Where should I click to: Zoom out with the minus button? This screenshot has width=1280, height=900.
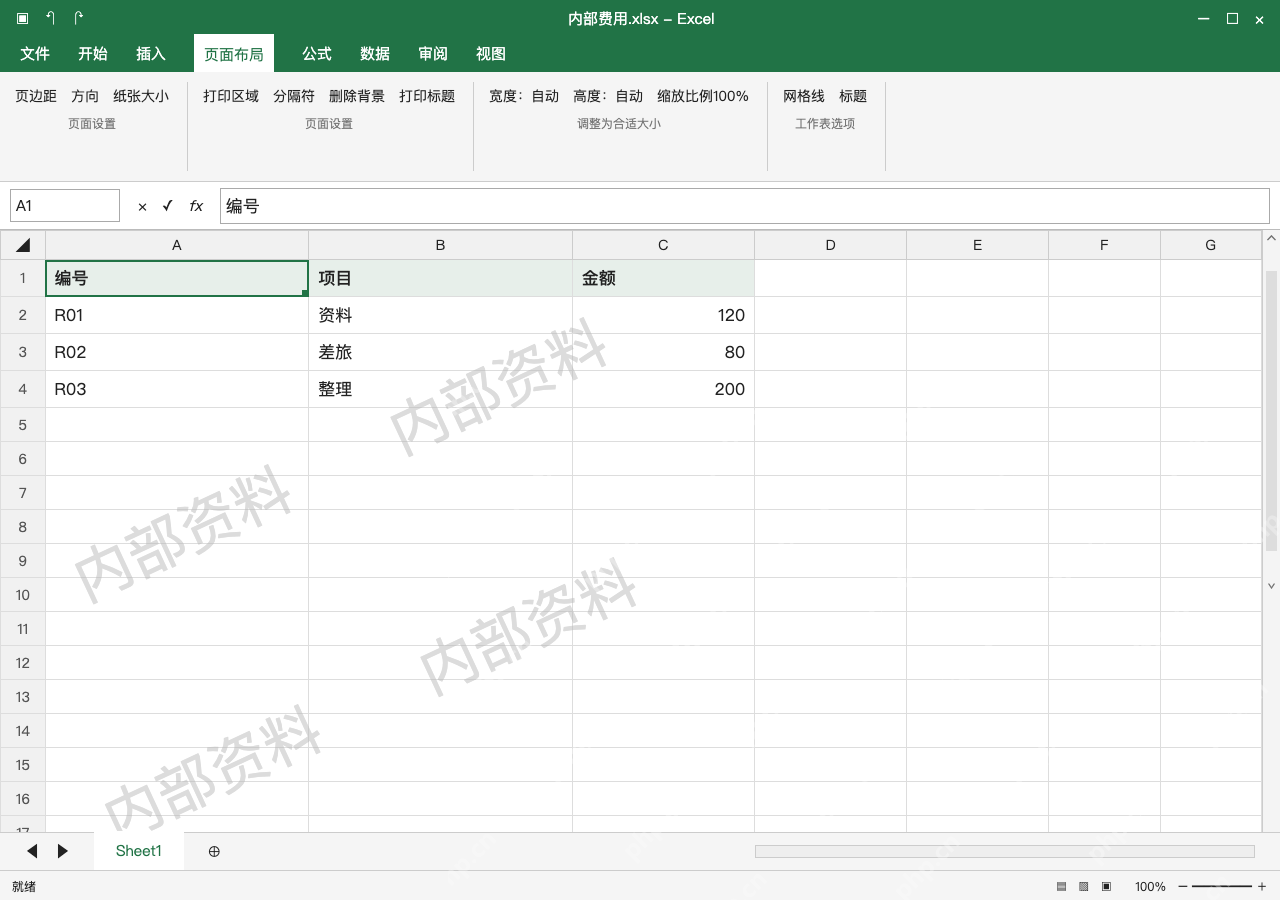tap(1183, 886)
